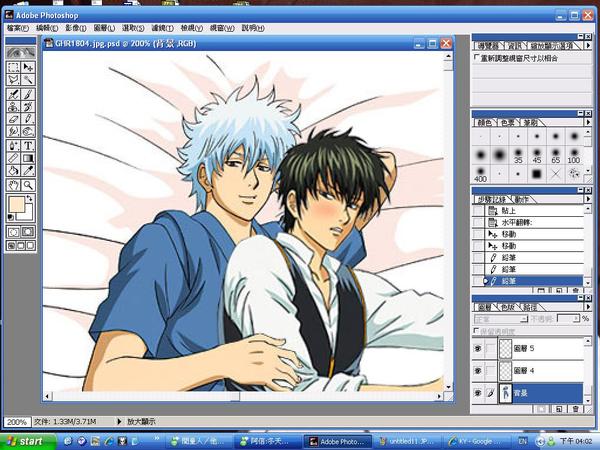Click the eye logo atop the toolbox
600x450 pixels.
(21, 52)
